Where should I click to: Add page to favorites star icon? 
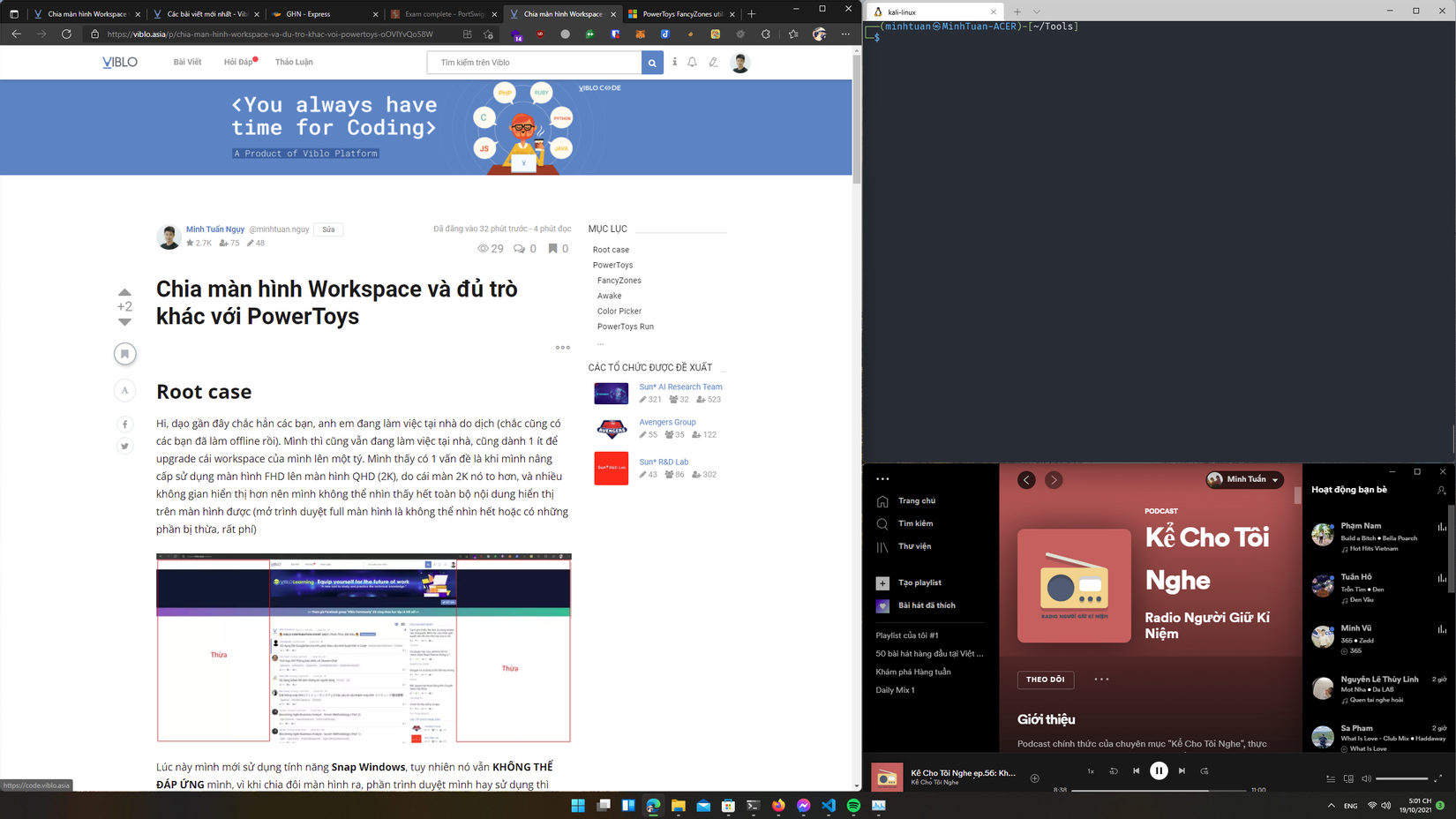[x=488, y=34]
